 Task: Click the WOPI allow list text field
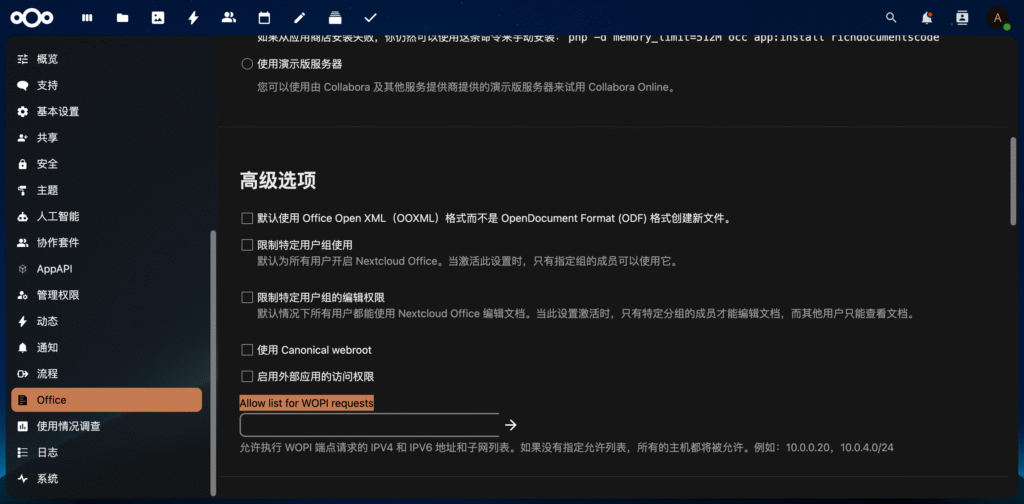pos(369,425)
